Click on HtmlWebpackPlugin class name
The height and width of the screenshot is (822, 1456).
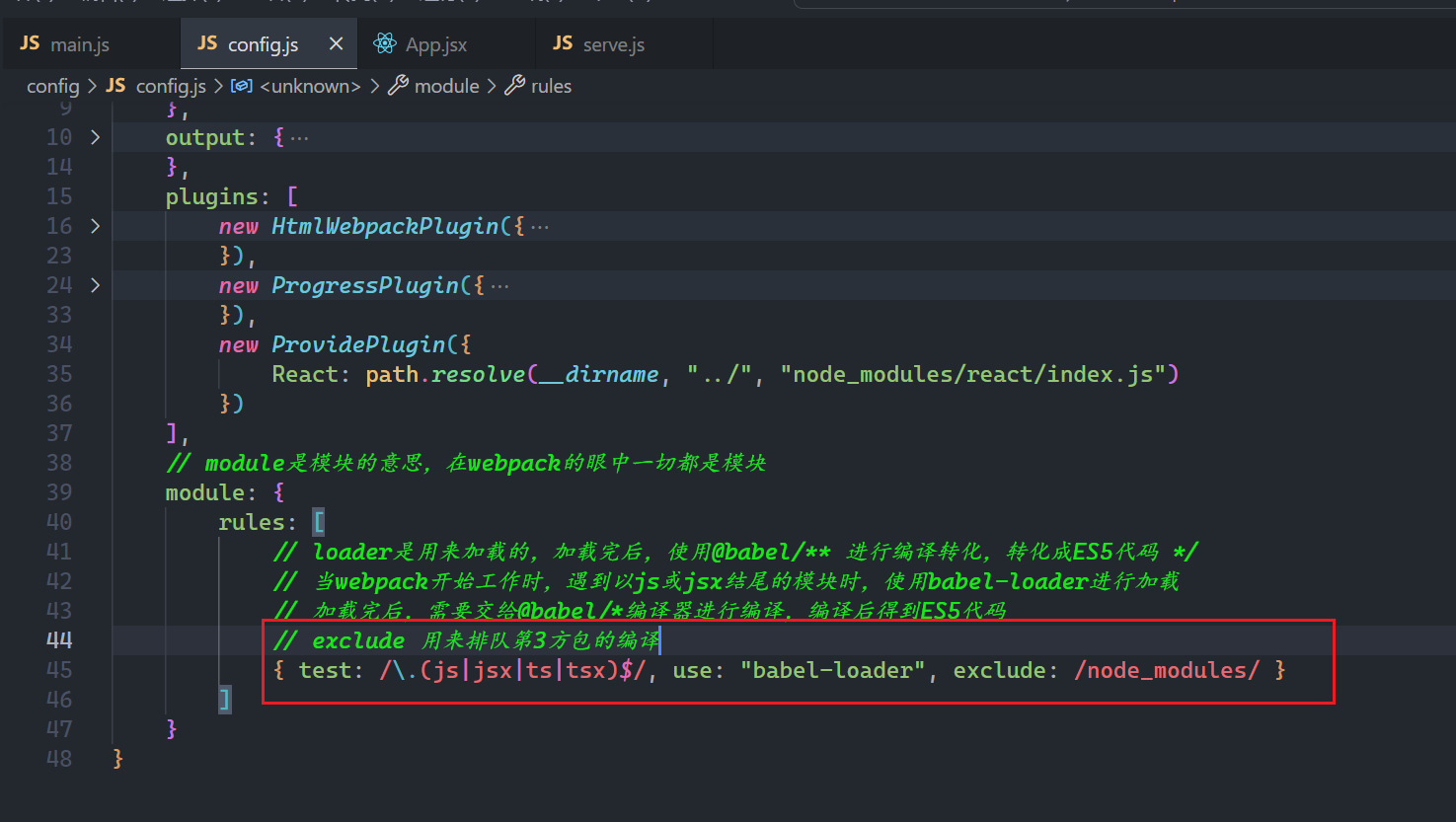point(385,226)
